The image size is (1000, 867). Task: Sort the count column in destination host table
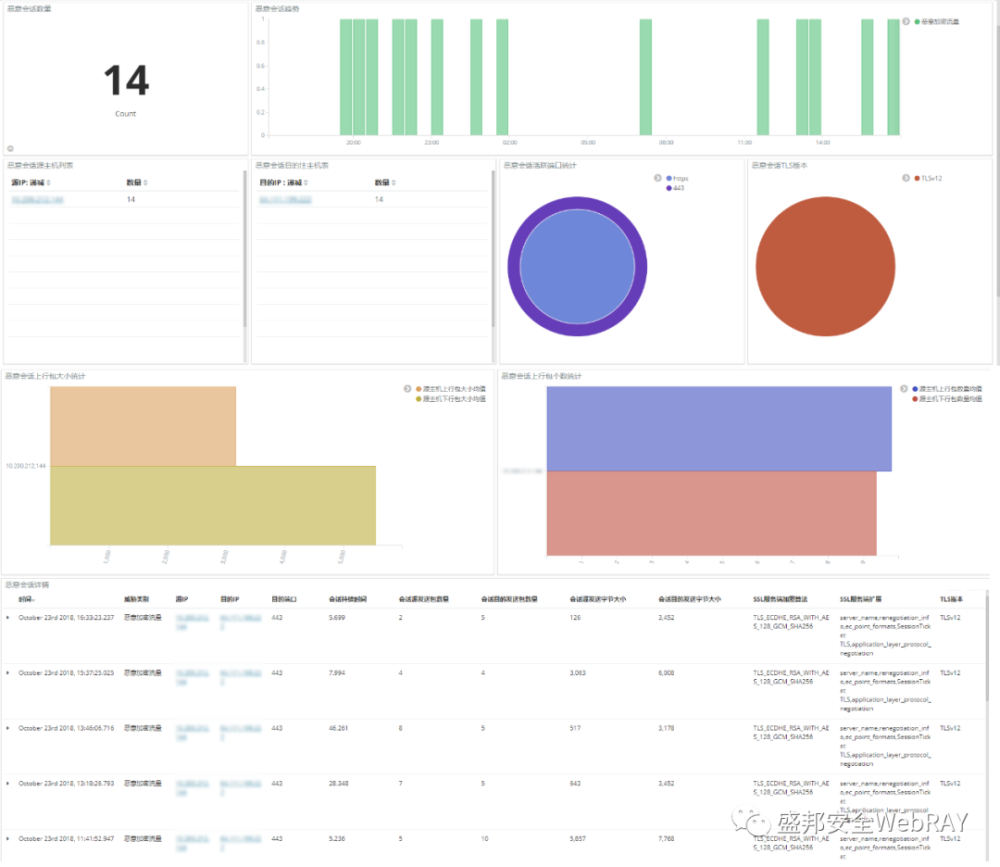point(385,182)
